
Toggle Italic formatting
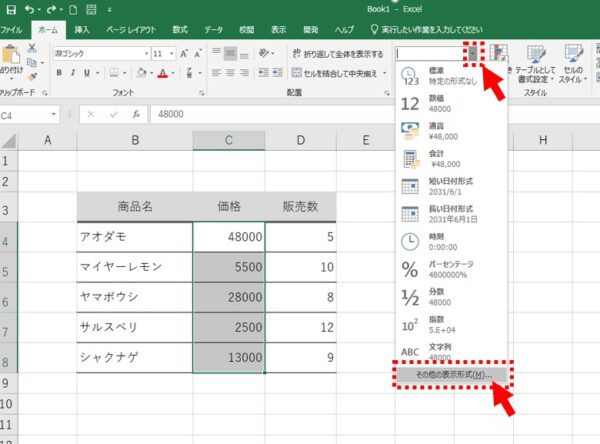click(x=73, y=72)
